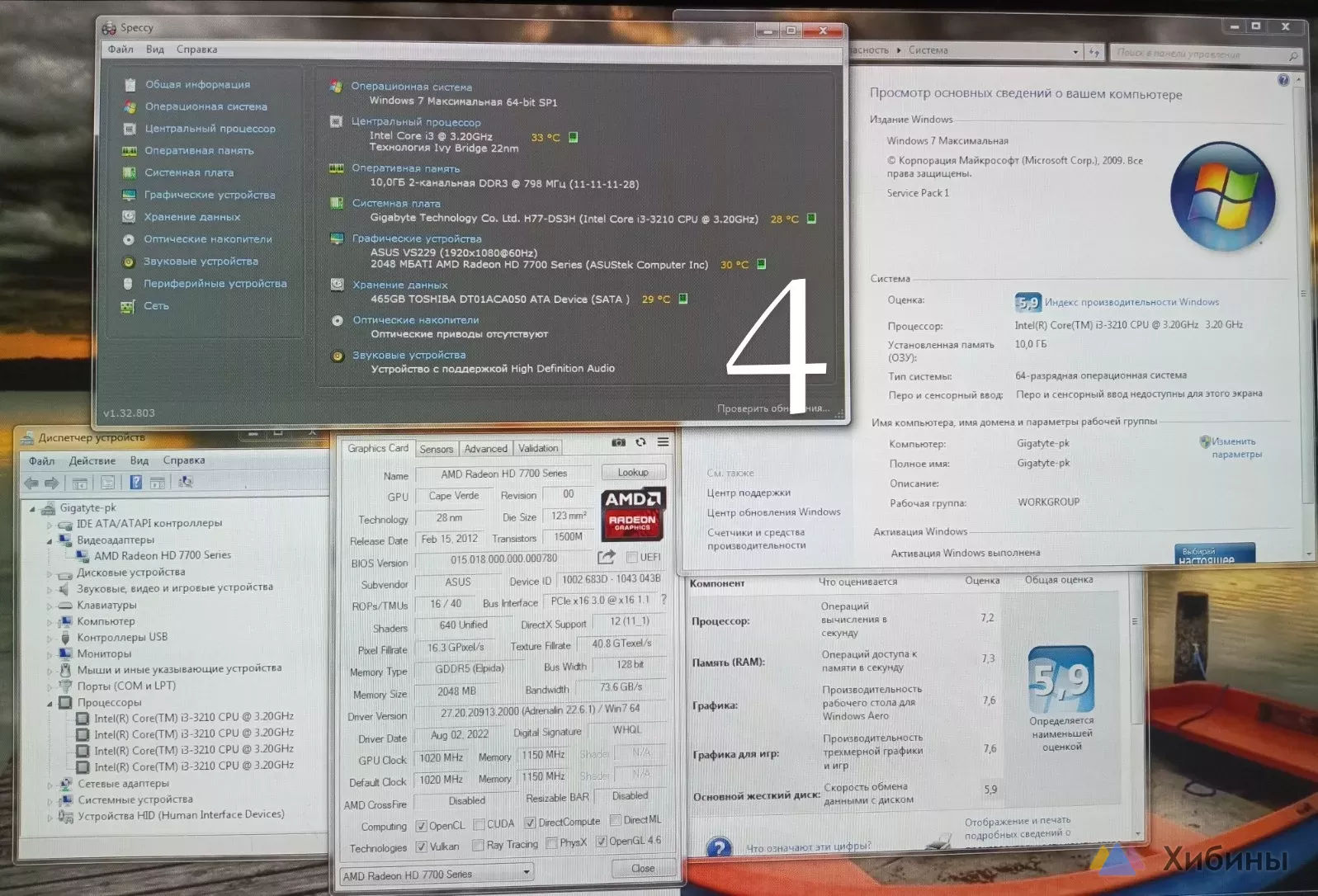Open GPU-Z hamburger menu
Viewport: 1318px width, 896px height.
663,442
